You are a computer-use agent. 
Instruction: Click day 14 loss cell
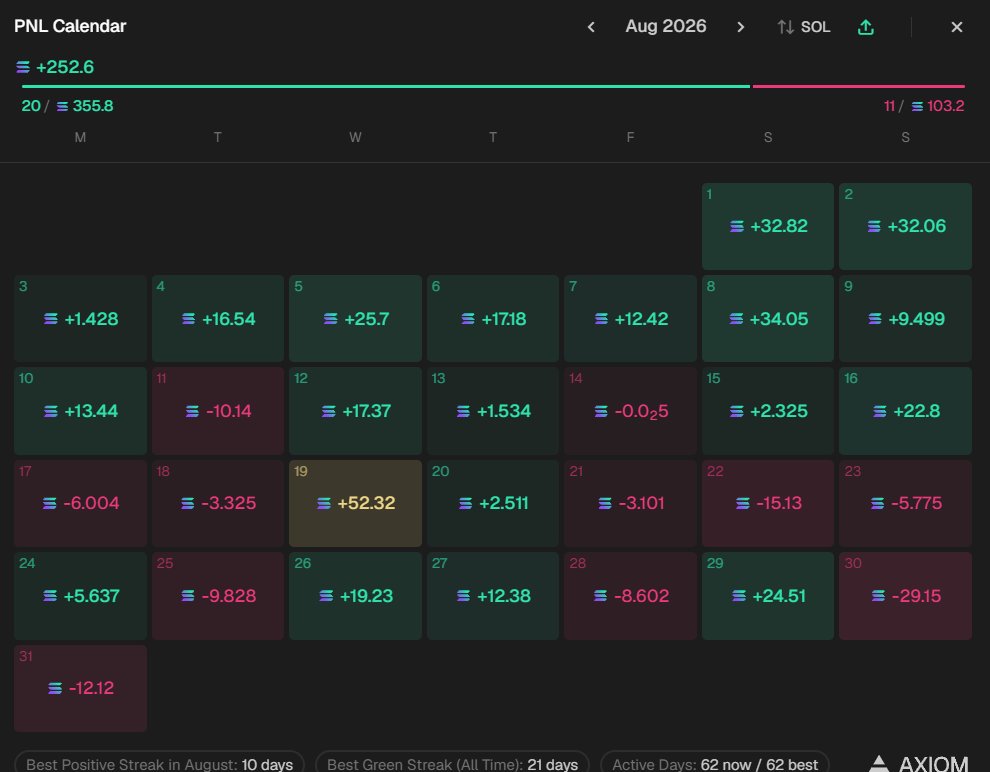coord(630,411)
